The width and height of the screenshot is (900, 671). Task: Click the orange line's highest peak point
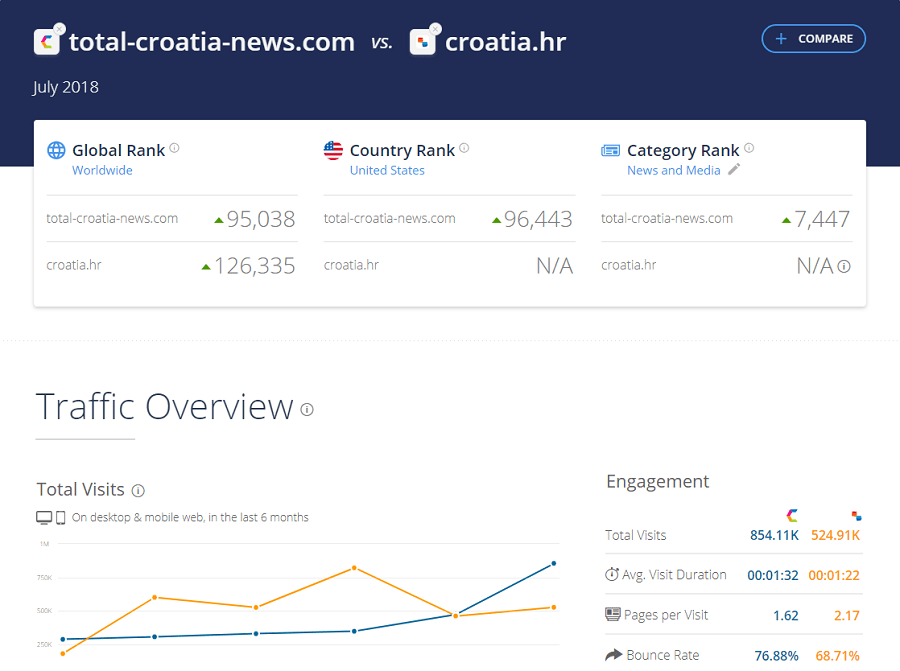(x=354, y=568)
